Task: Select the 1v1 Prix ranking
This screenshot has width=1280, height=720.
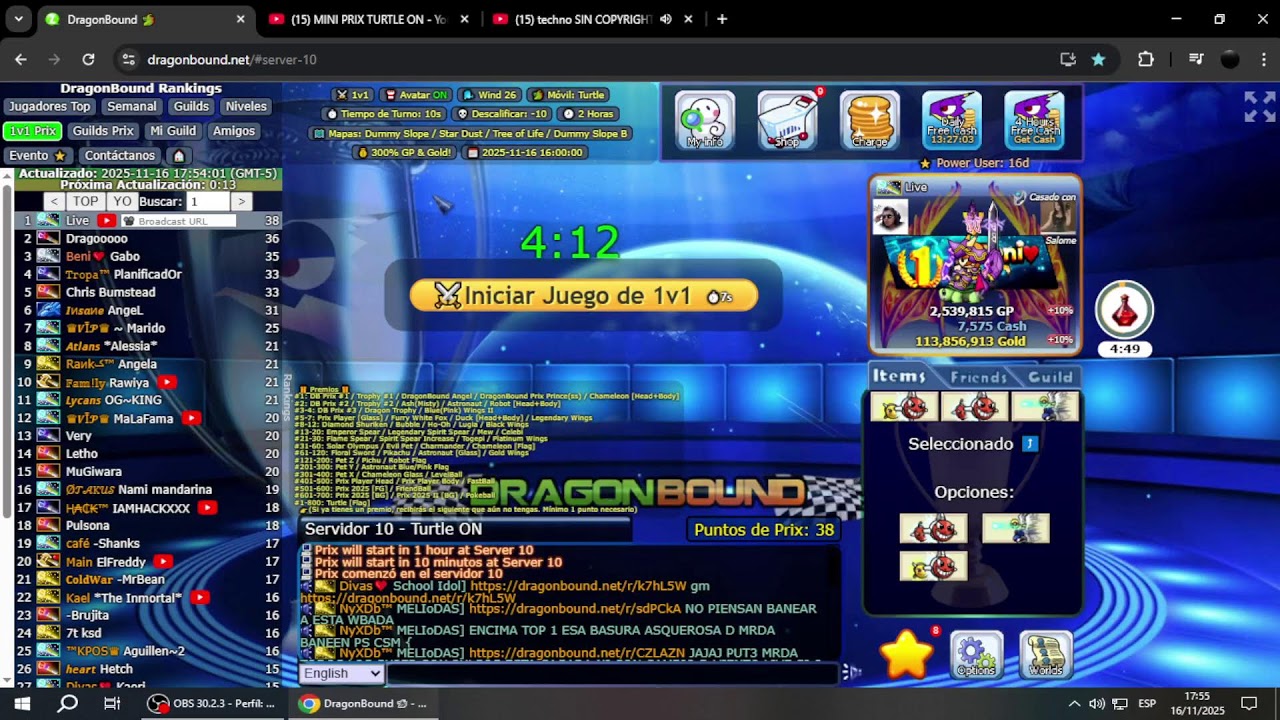Action: pos(32,131)
